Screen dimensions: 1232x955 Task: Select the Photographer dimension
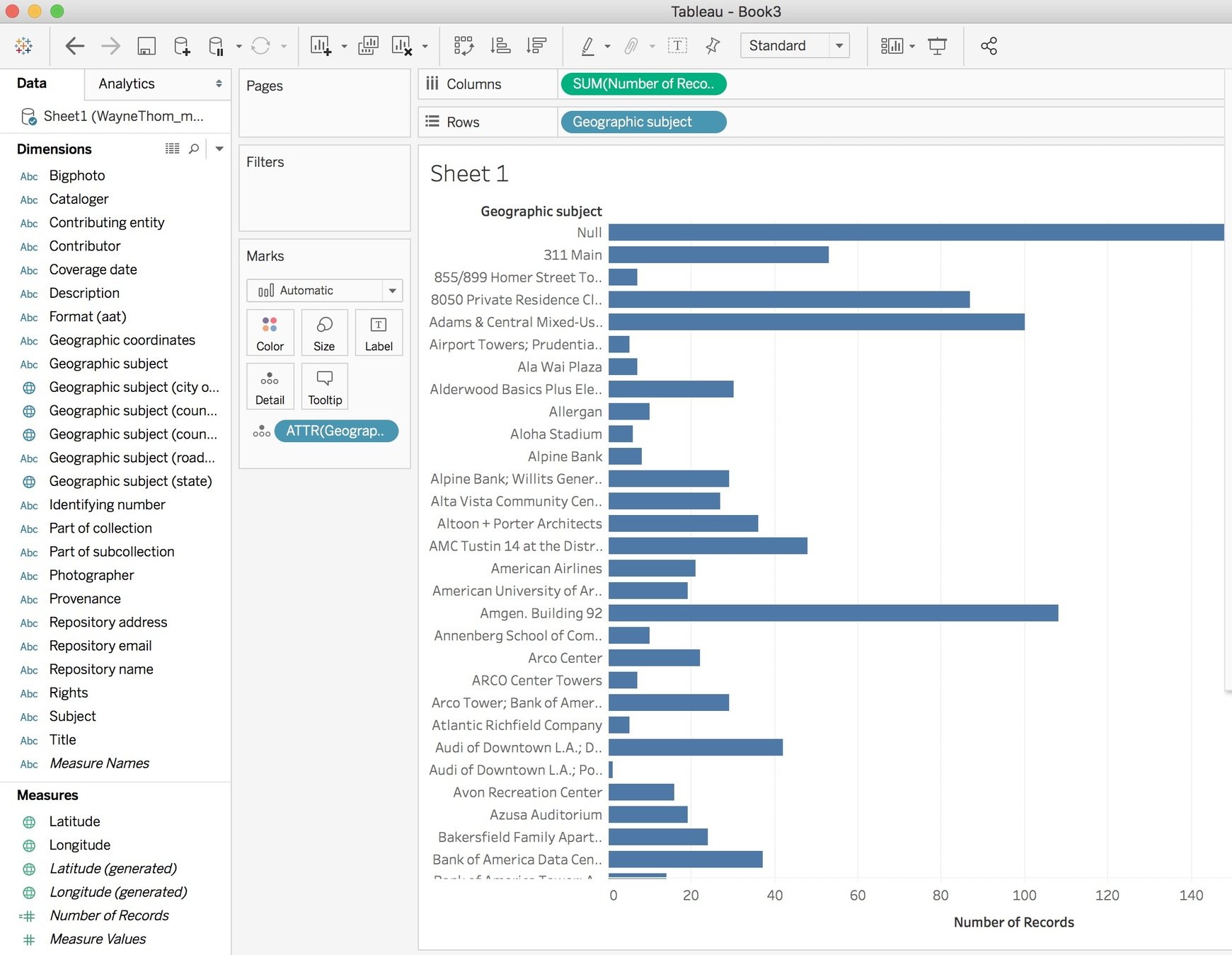pyautogui.click(x=92, y=575)
